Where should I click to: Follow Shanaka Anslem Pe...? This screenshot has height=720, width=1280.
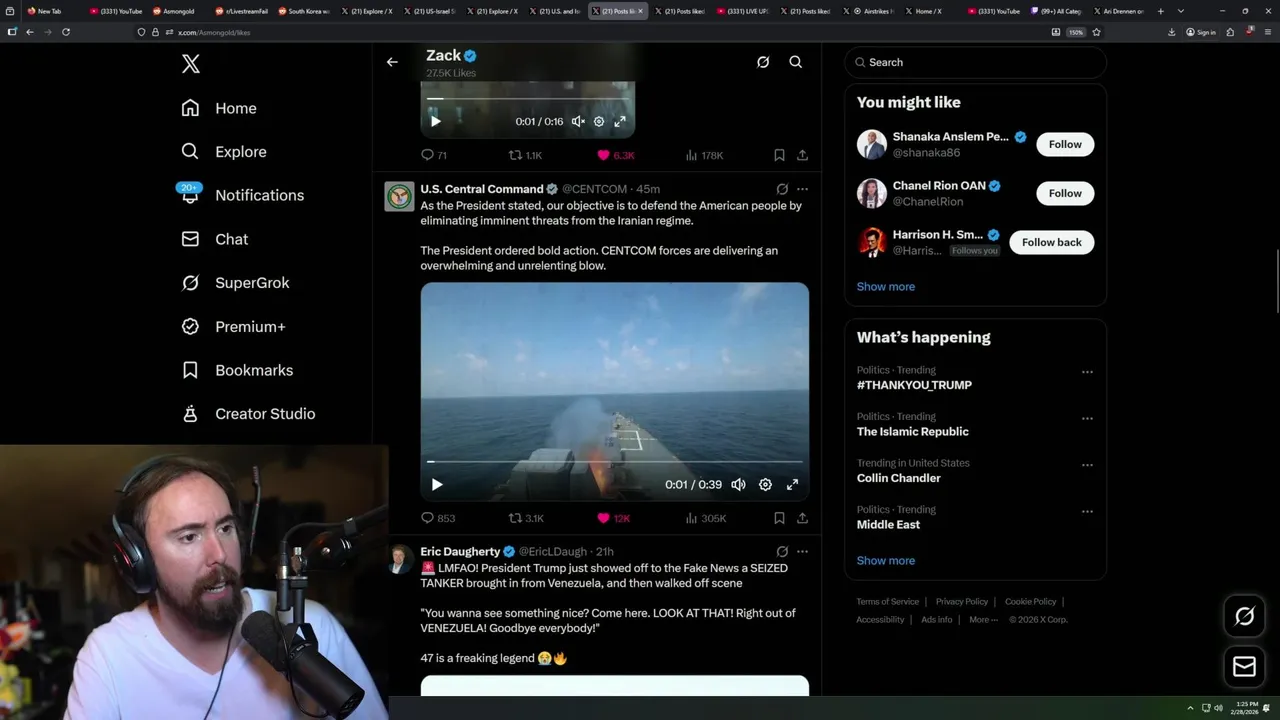point(1065,144)
